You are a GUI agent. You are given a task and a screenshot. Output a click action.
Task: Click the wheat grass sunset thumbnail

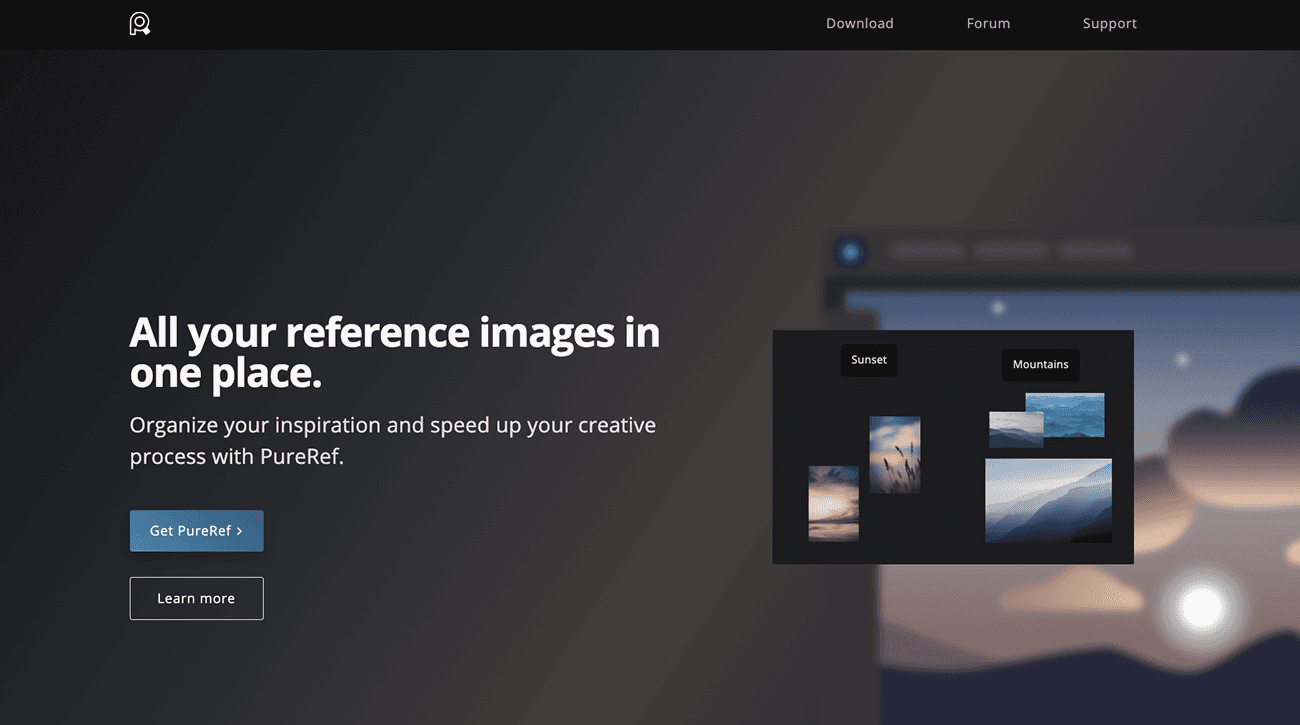tap(895, 455)
